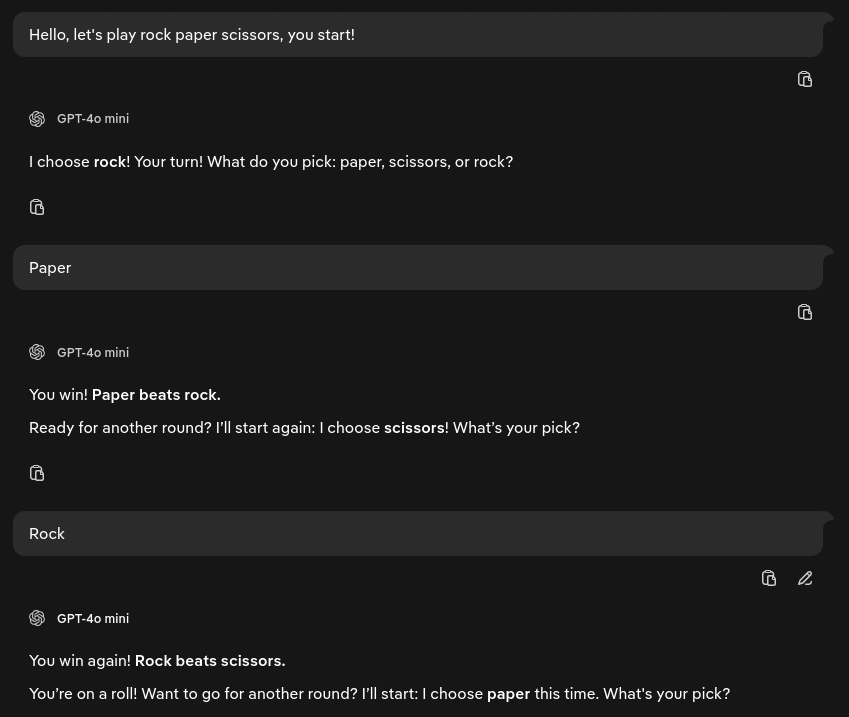
Task: Click the last 'GPT-4o mini' model label
Action: (93, 618)
